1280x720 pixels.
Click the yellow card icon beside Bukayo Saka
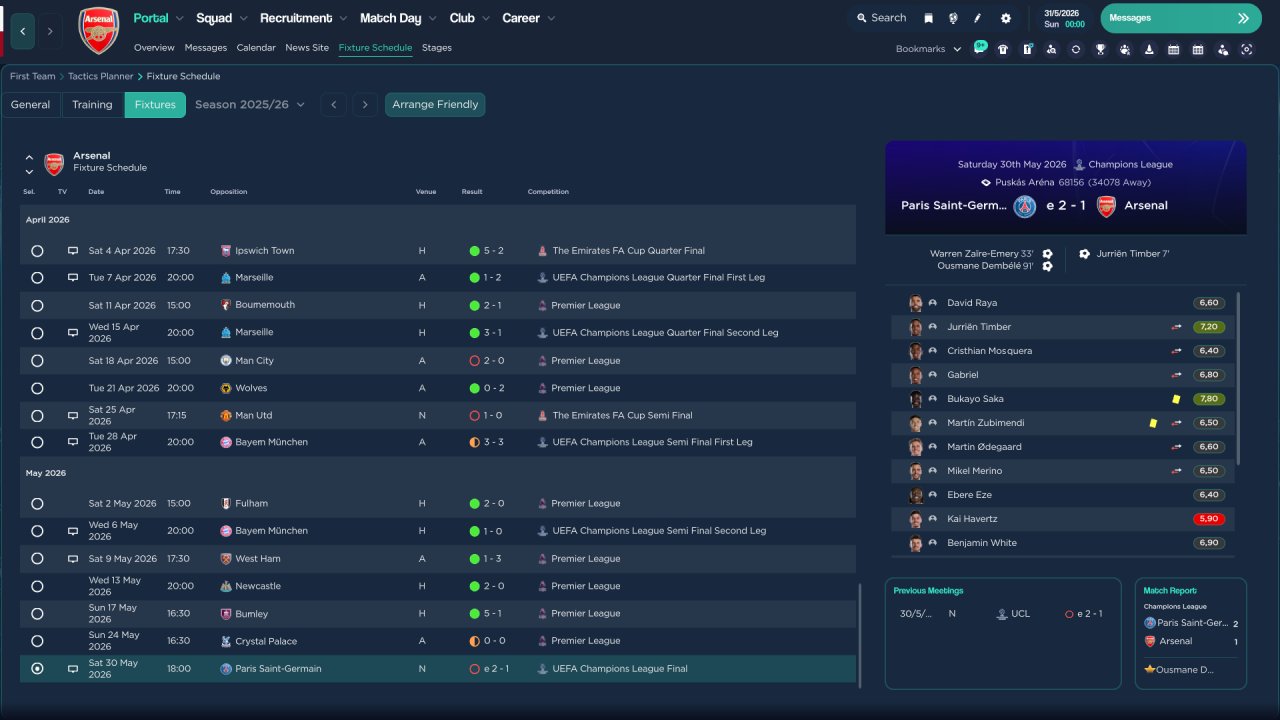[x=1177, y=399]
